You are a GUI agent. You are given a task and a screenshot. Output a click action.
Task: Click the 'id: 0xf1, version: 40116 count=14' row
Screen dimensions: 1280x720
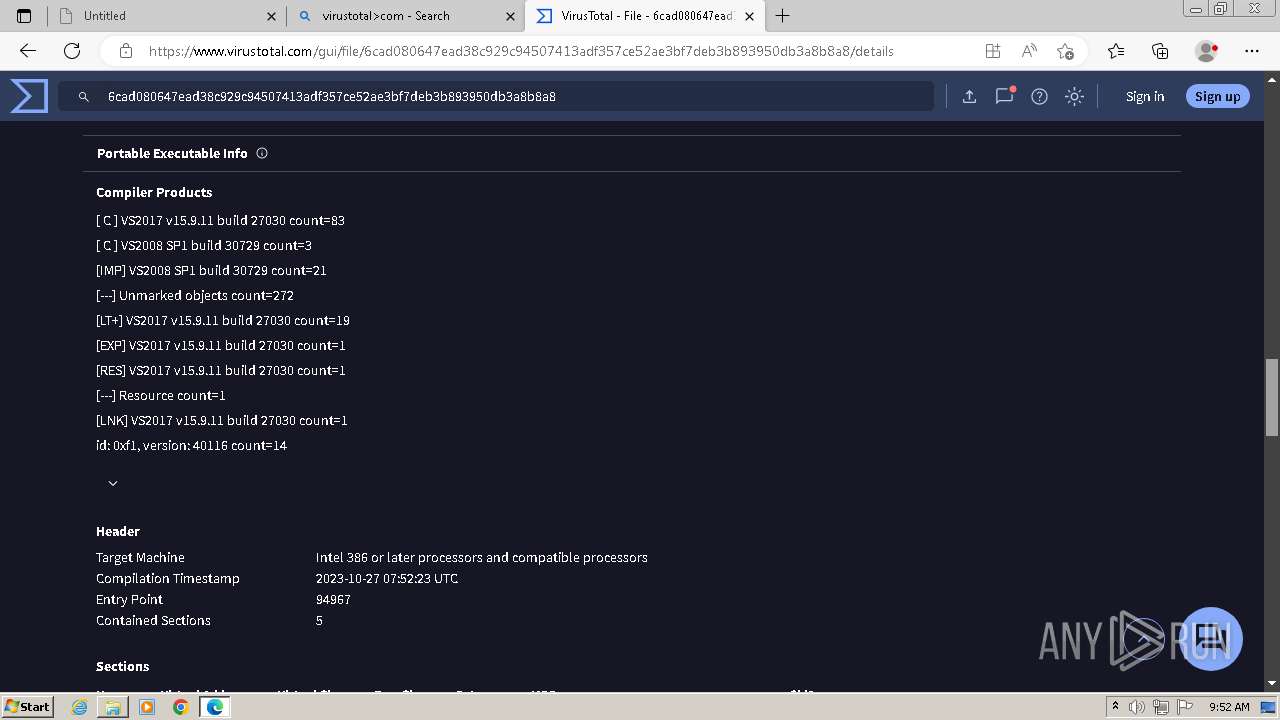click(x=191, y=445)
